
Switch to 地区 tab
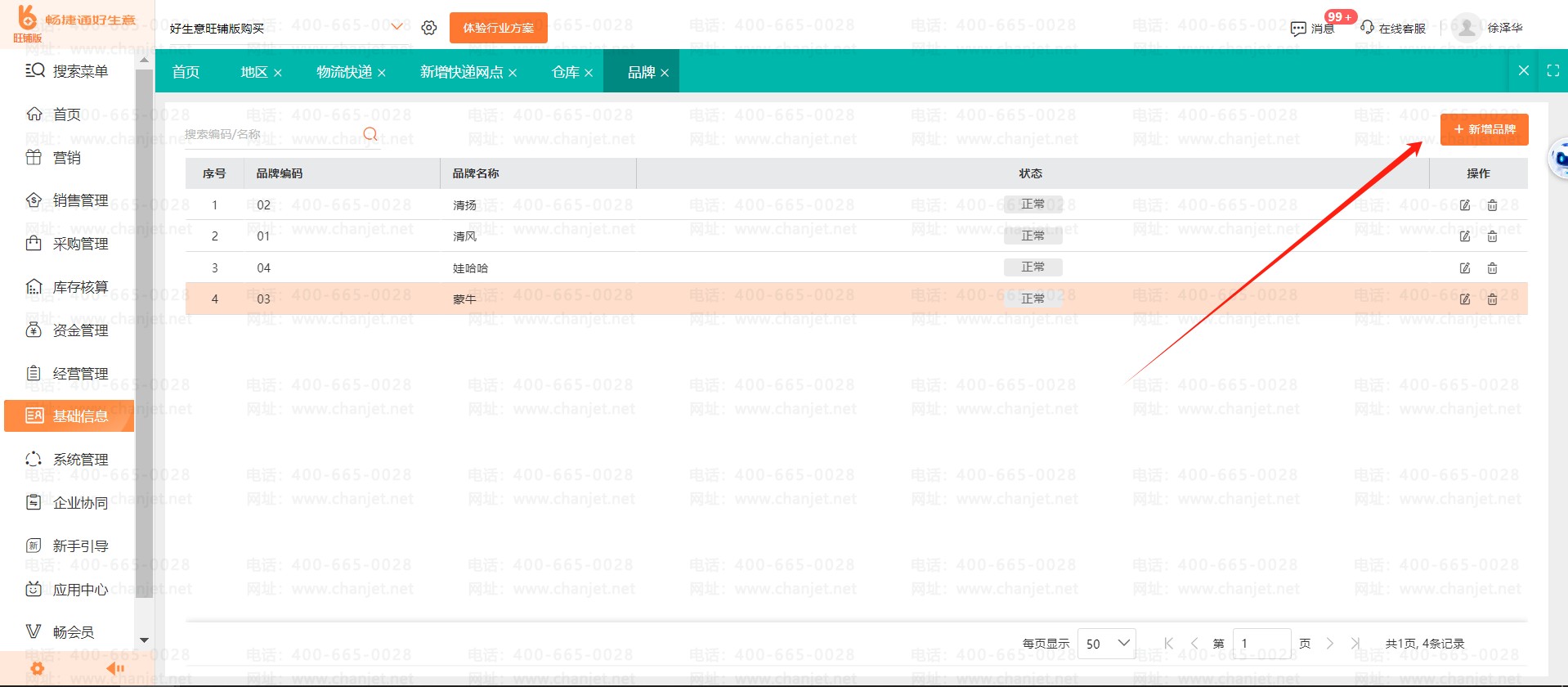tap(254, 72)
